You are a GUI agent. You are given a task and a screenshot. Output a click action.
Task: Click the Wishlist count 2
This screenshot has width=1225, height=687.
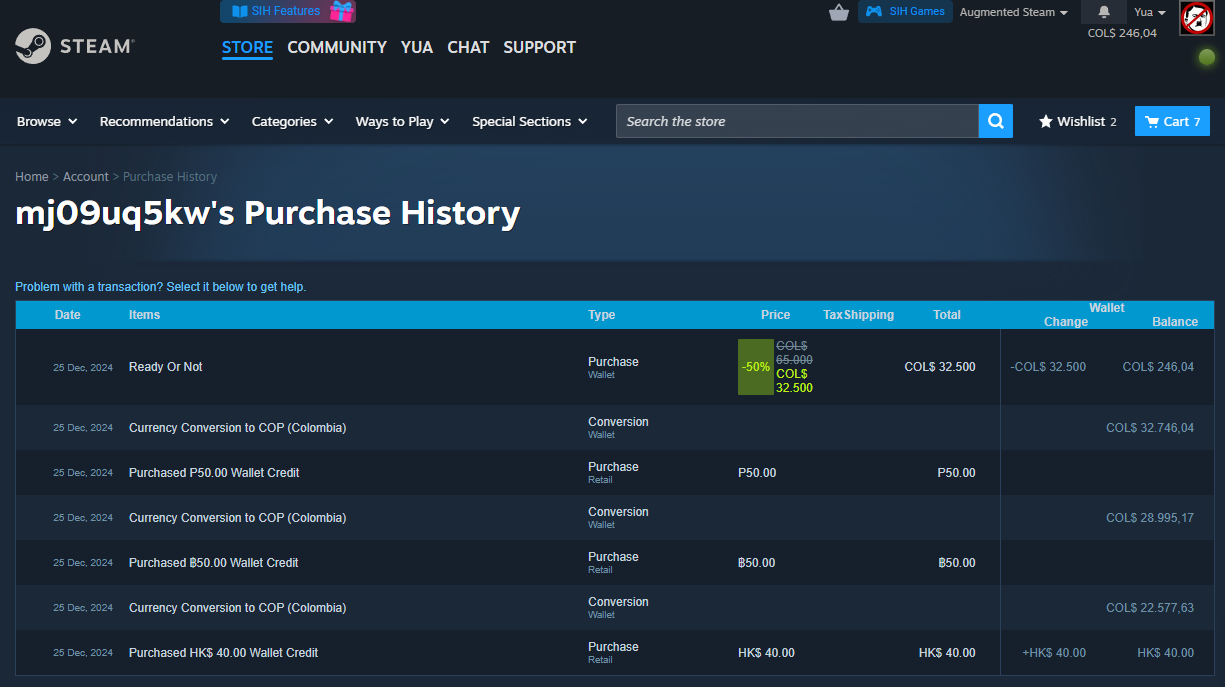click(x=1113, y=122)
